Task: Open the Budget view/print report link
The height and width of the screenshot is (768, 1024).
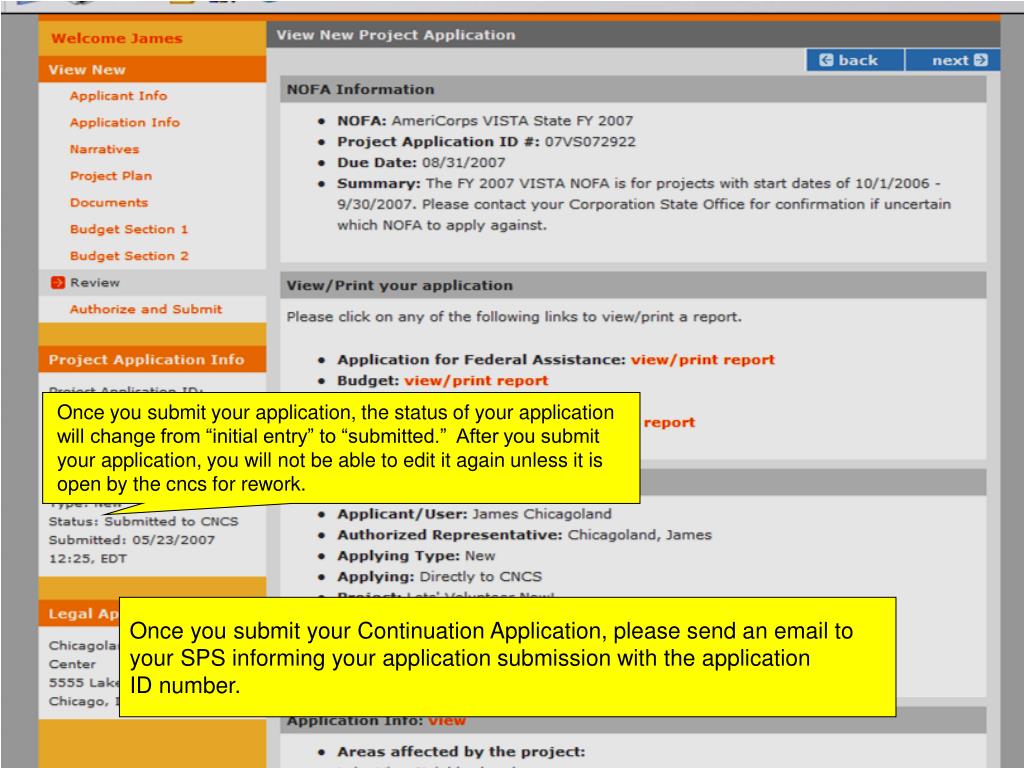Action: (x=476, y=381)
